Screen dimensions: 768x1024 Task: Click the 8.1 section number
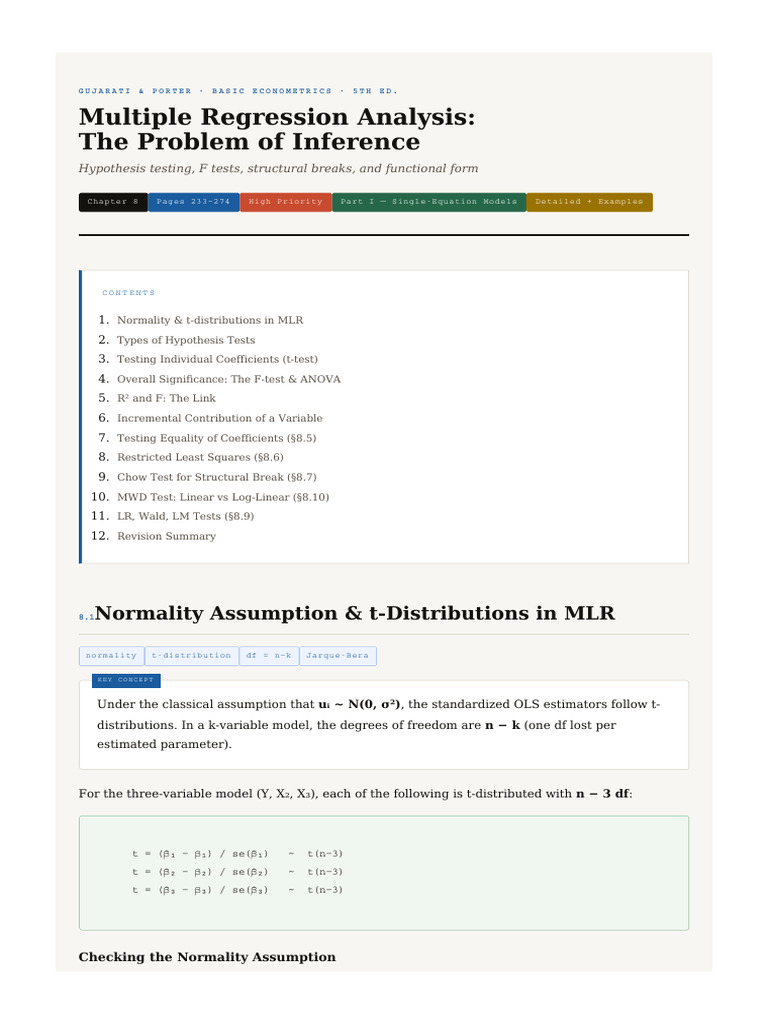point(86,617)
